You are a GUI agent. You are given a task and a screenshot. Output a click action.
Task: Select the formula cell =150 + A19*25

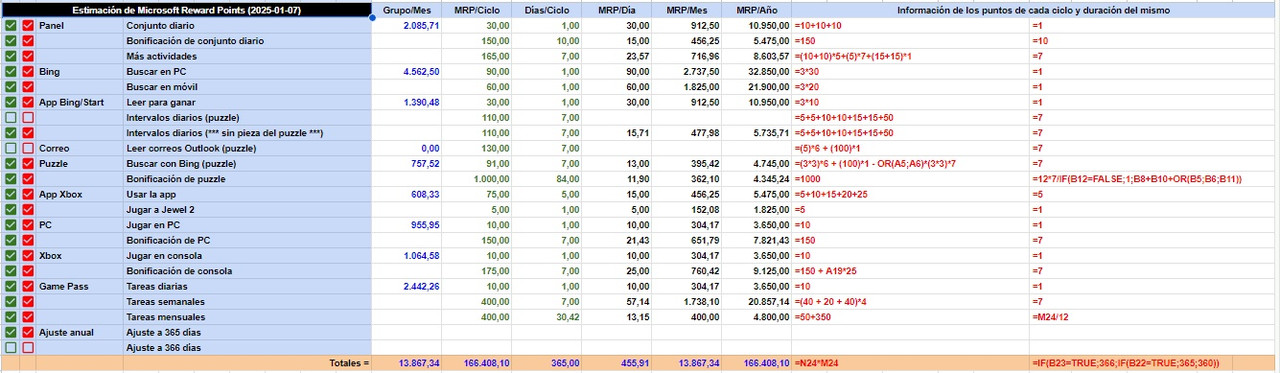tap(910, 271)
